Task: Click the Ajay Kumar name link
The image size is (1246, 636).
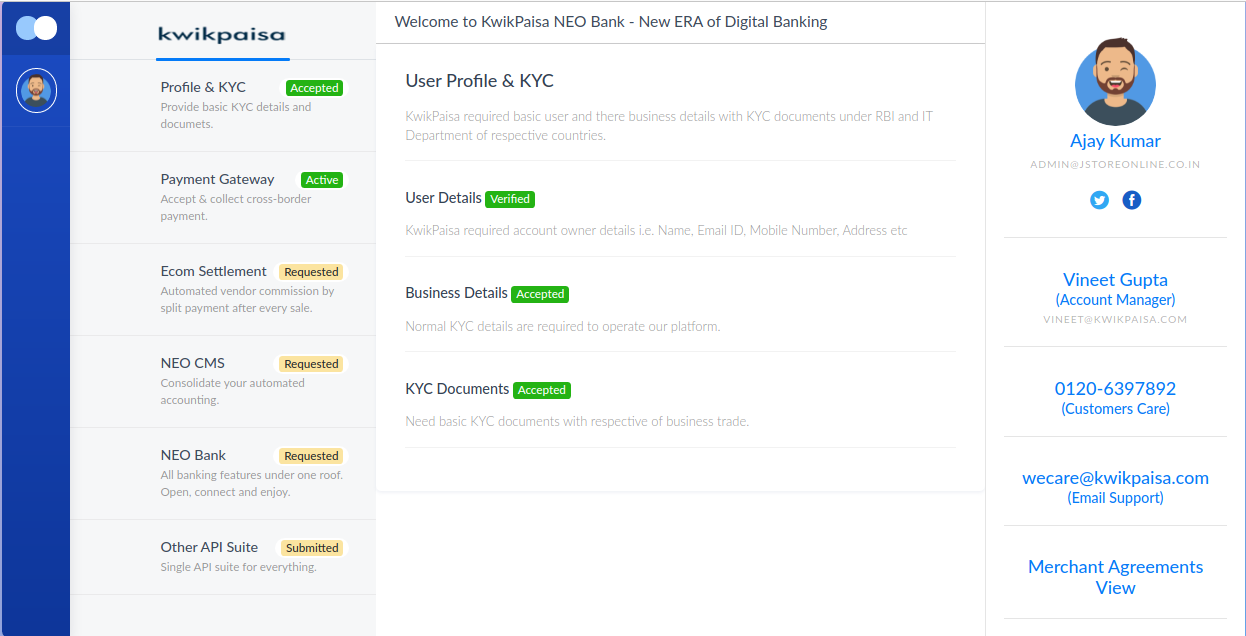Action: [x=1115, y=141]
